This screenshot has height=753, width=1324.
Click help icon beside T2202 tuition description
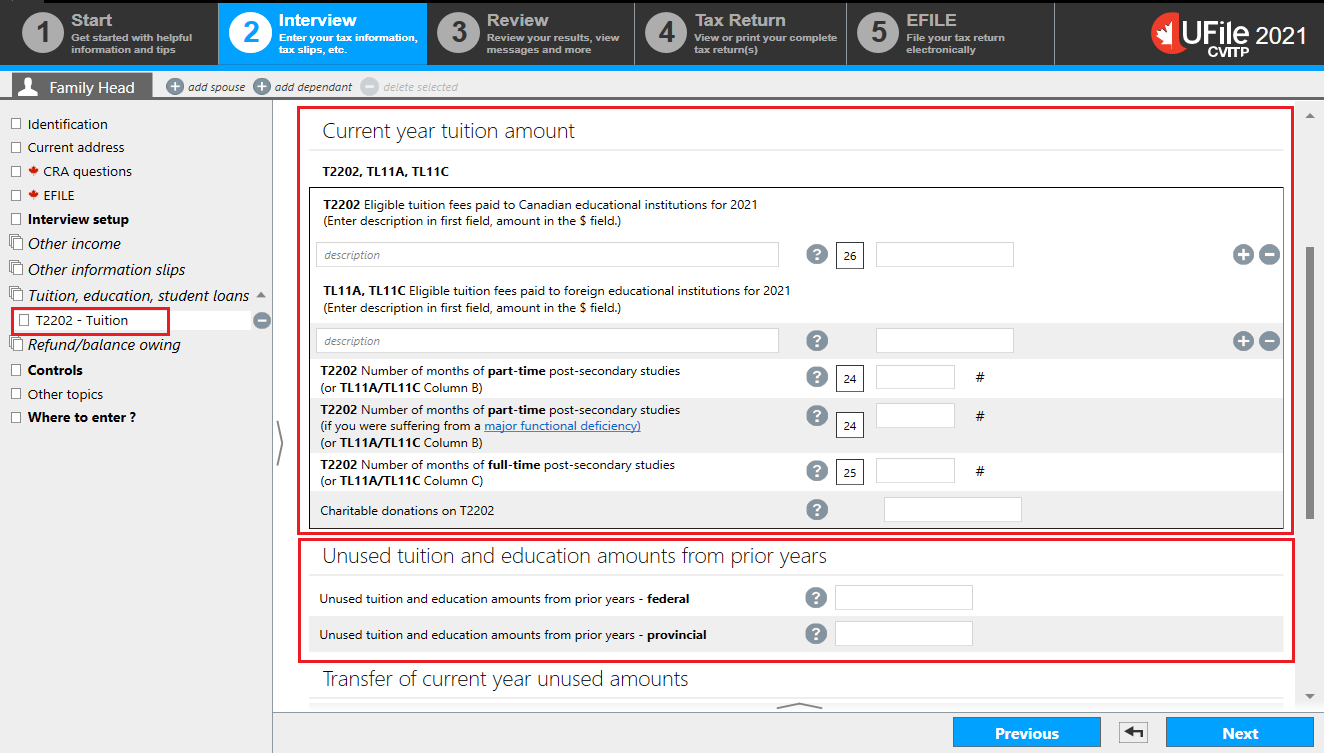tap(817, 254)
